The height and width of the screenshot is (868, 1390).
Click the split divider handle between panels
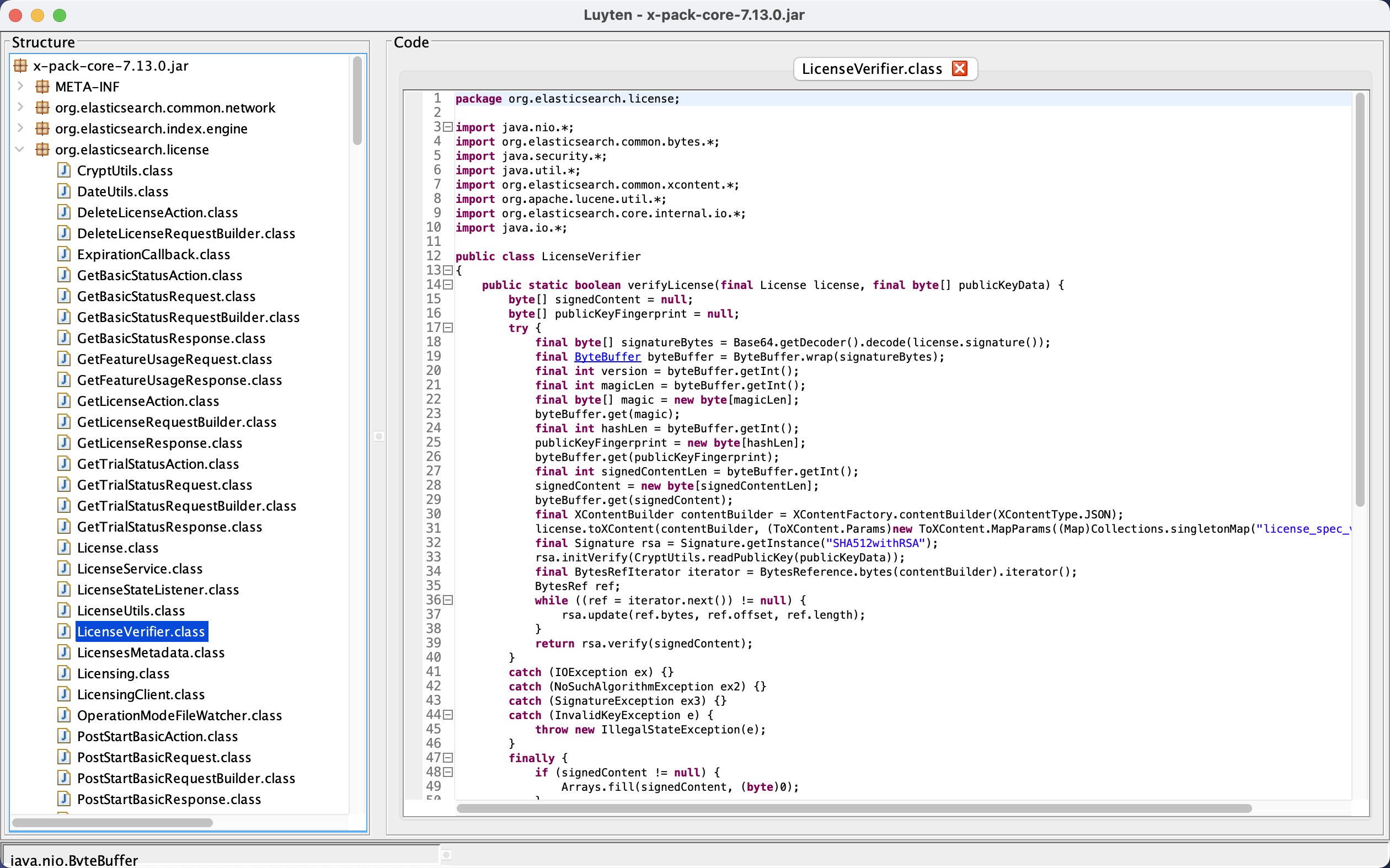[378, 436]
